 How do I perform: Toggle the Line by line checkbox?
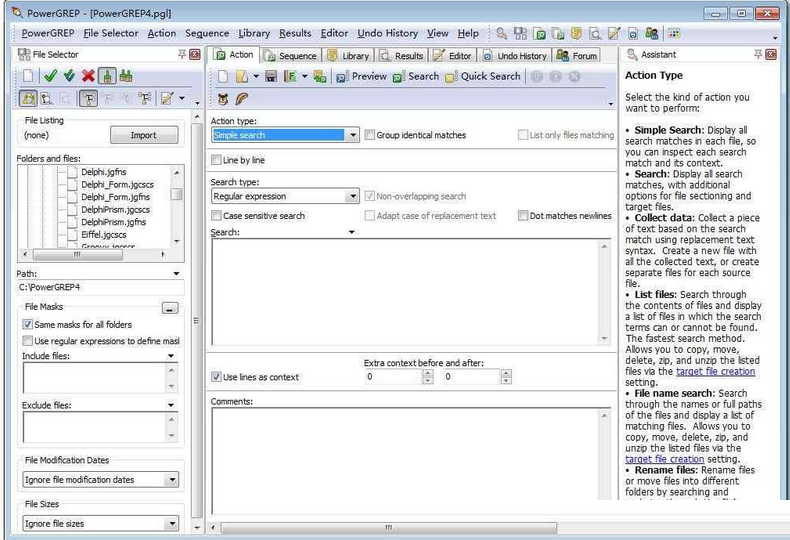tap(217, 160)
